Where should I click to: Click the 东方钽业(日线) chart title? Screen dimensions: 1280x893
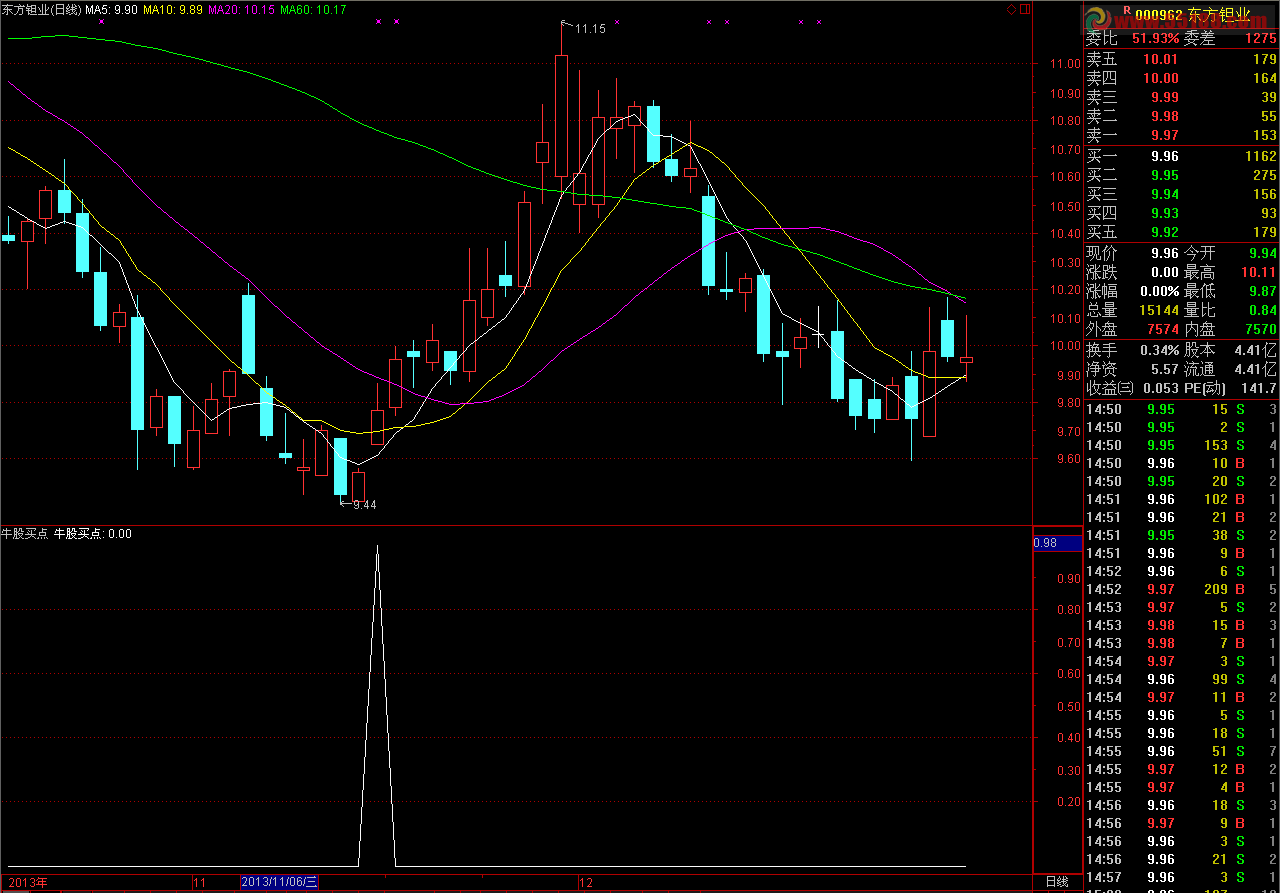click(x=41, y=9)
